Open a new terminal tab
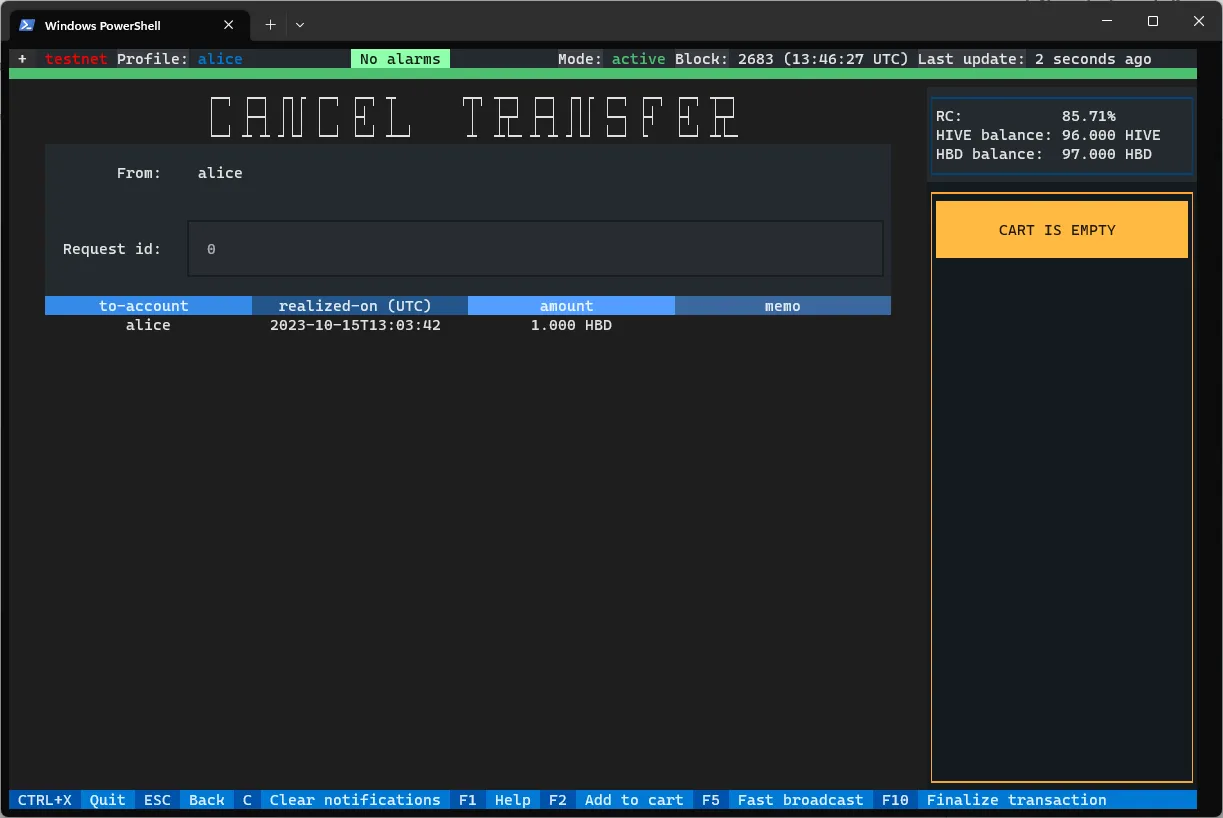 (x=270, y=25)
